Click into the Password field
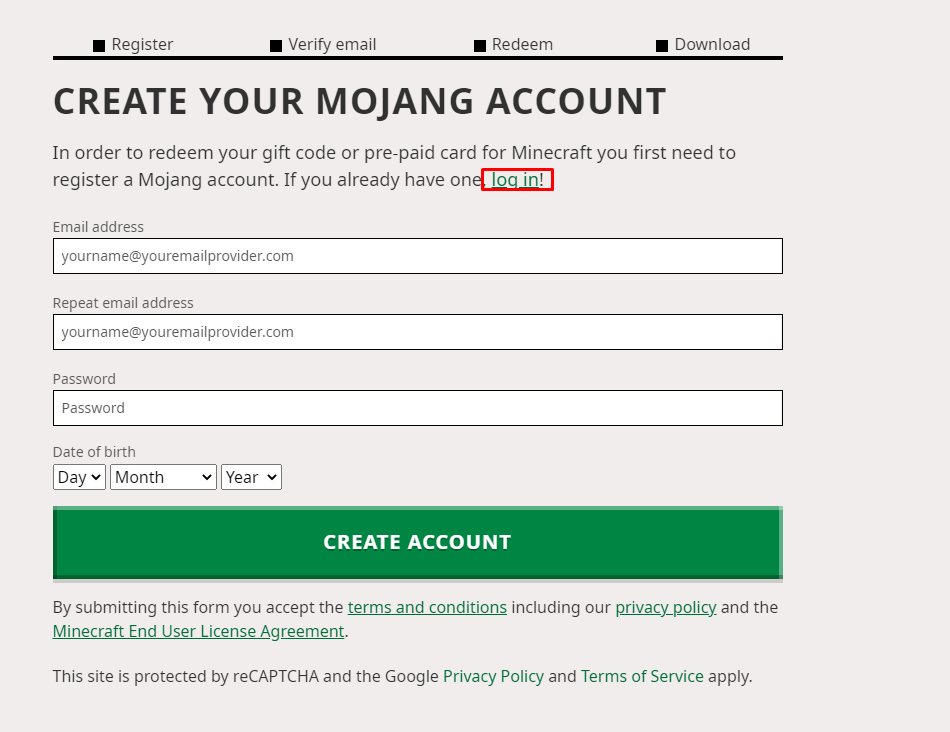The image size is (950, 732). pyautogui.click(x=417, y=408)
